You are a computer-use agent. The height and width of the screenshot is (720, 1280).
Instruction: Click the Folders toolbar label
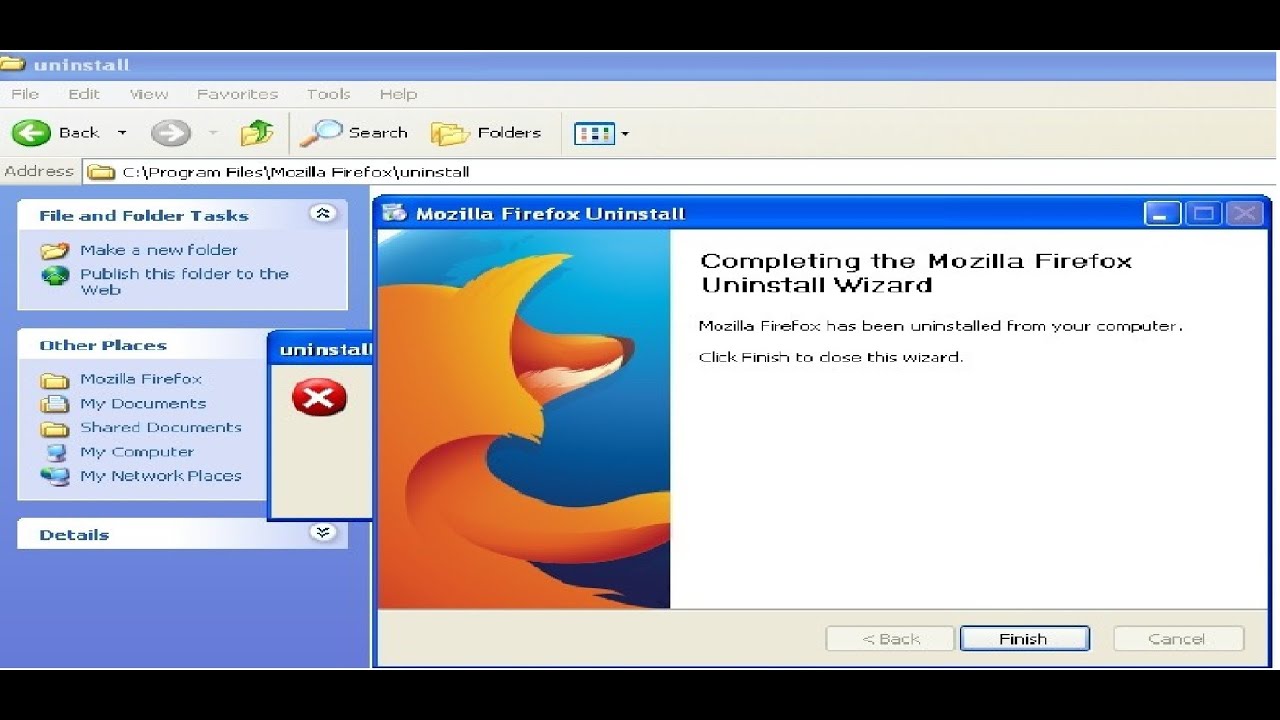click(509, 133)
